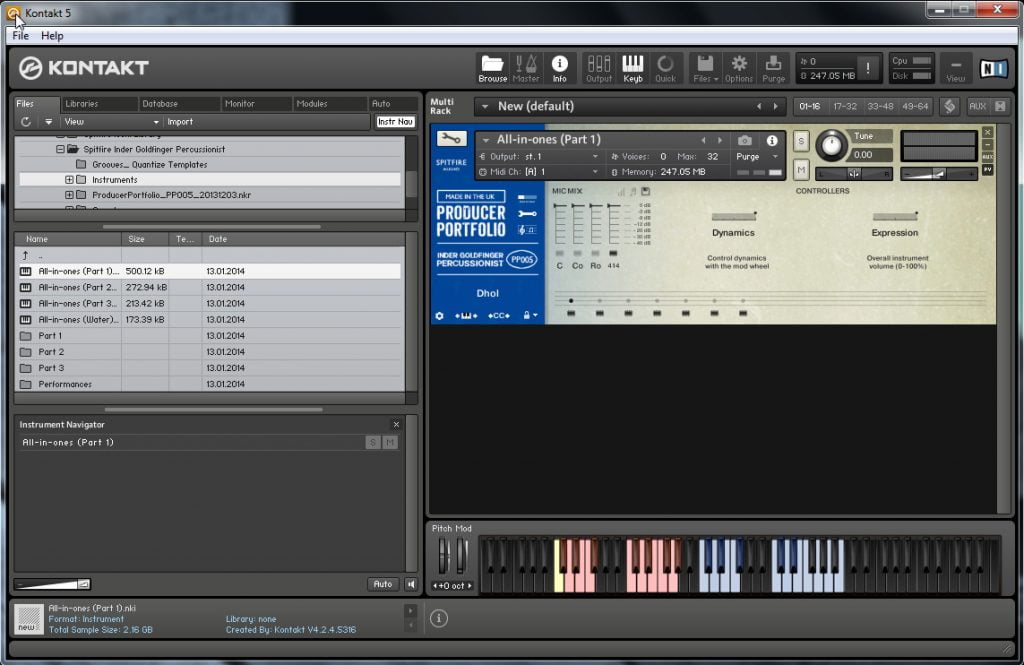Minimize rack using the View button
The width and height of the screenshot is (1024, 665).
955,69
